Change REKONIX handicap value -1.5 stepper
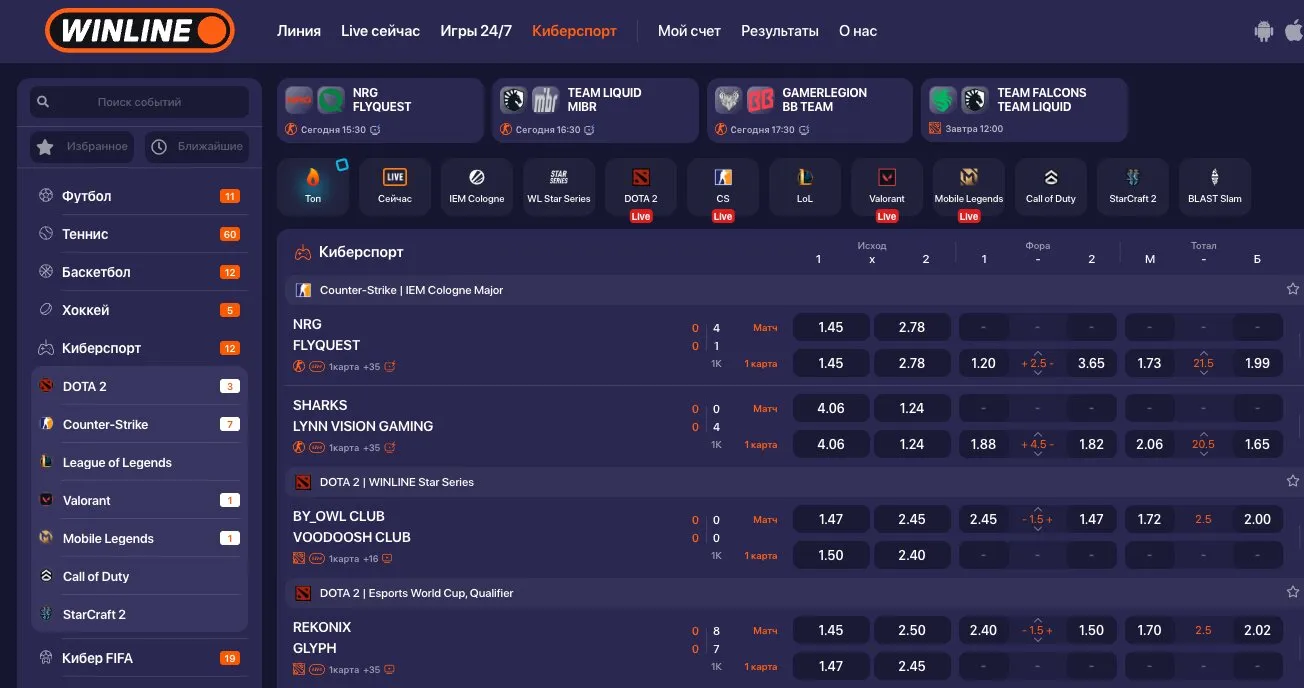This screenshot has width=1304, height=688. pyautogui.click(x=1037, y=630)
